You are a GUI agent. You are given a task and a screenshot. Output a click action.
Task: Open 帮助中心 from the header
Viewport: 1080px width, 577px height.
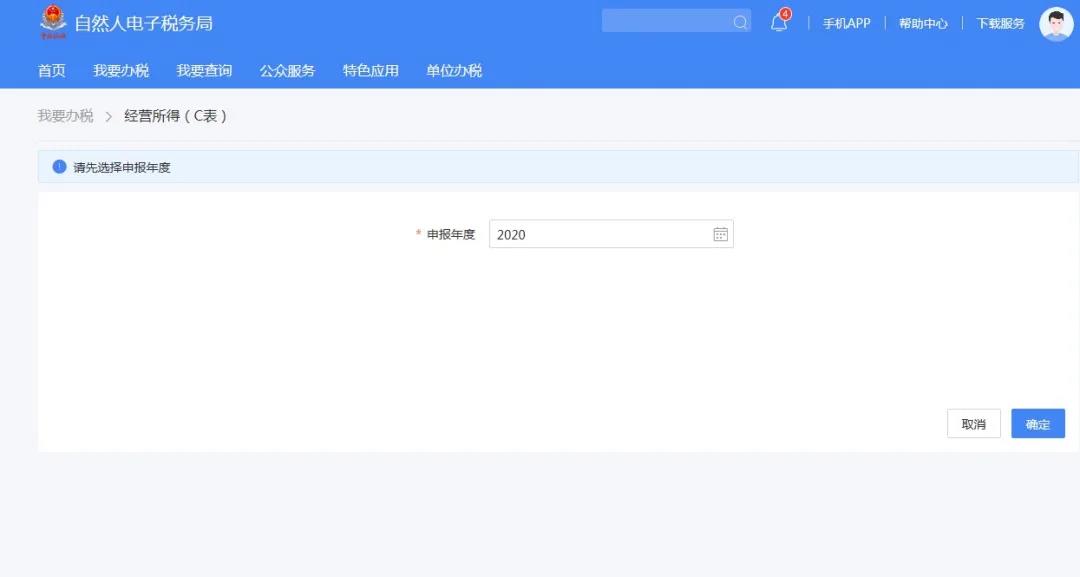click(x=923, y=23)
